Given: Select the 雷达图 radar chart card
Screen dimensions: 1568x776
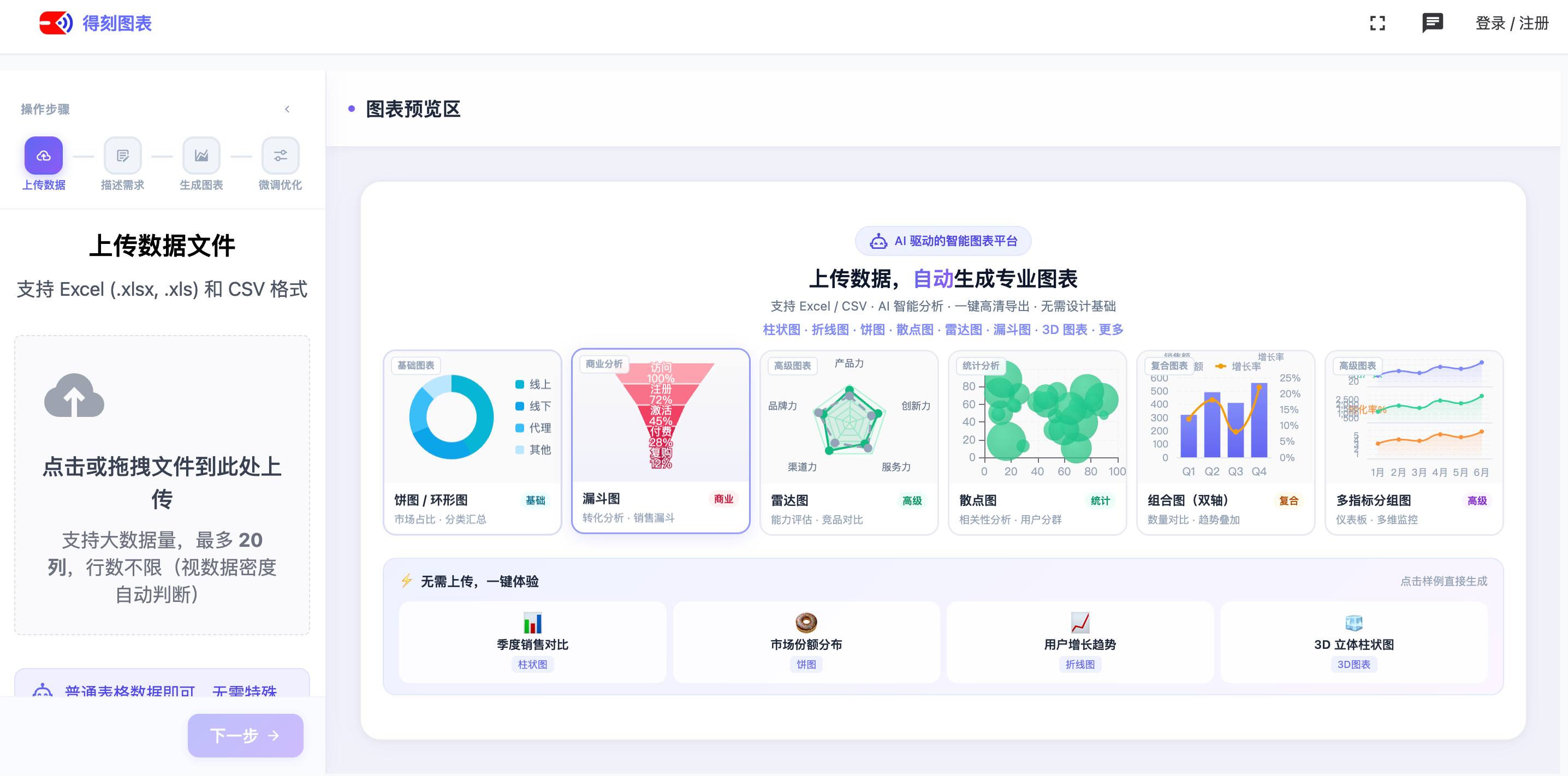Looking at the screenshot, I should [x=848, y=443].
